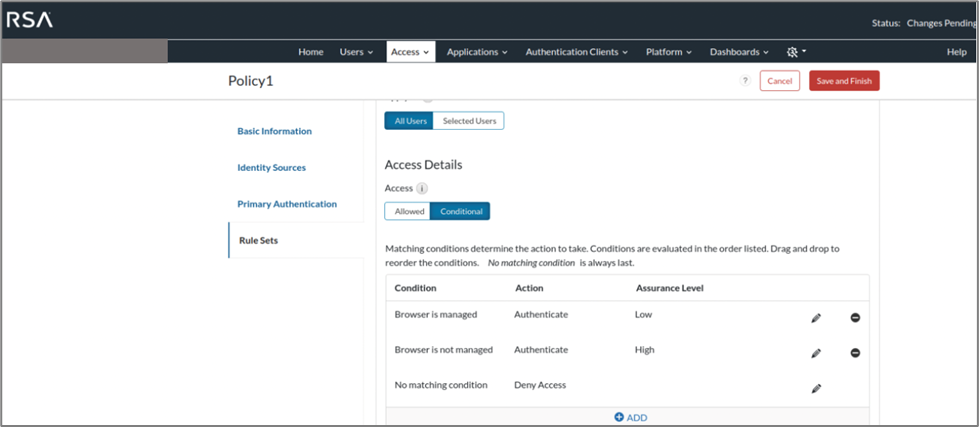
Task: Expand the Users menu
Action: (356, 52)
